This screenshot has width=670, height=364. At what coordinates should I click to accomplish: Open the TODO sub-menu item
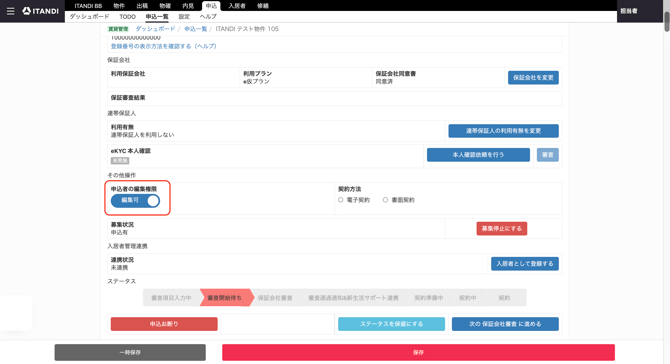pyautogui.click(x=127, y=17)
